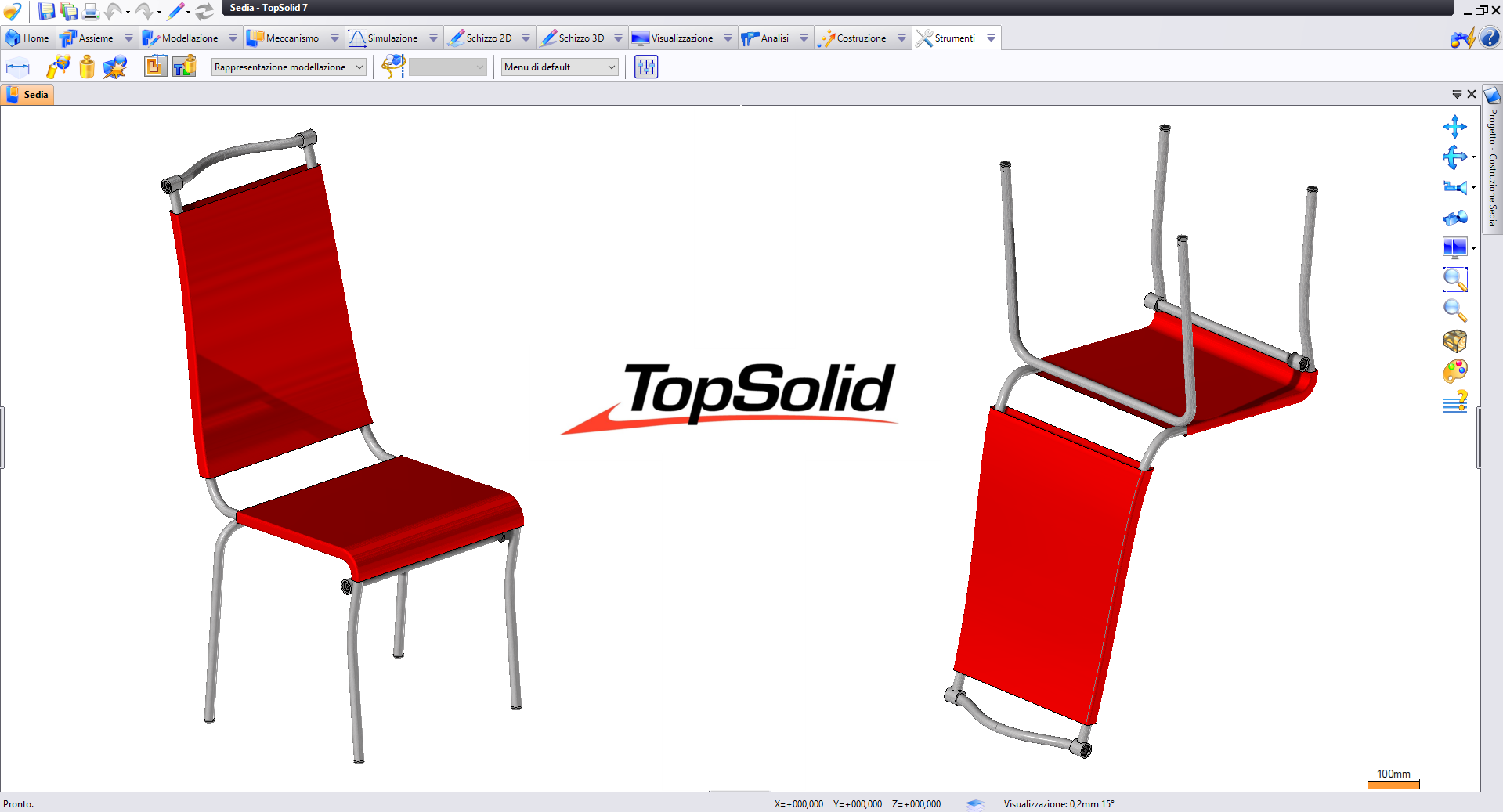
Task: Expand the Strumenti dropdown arrow
Action: tap(991, 38)
